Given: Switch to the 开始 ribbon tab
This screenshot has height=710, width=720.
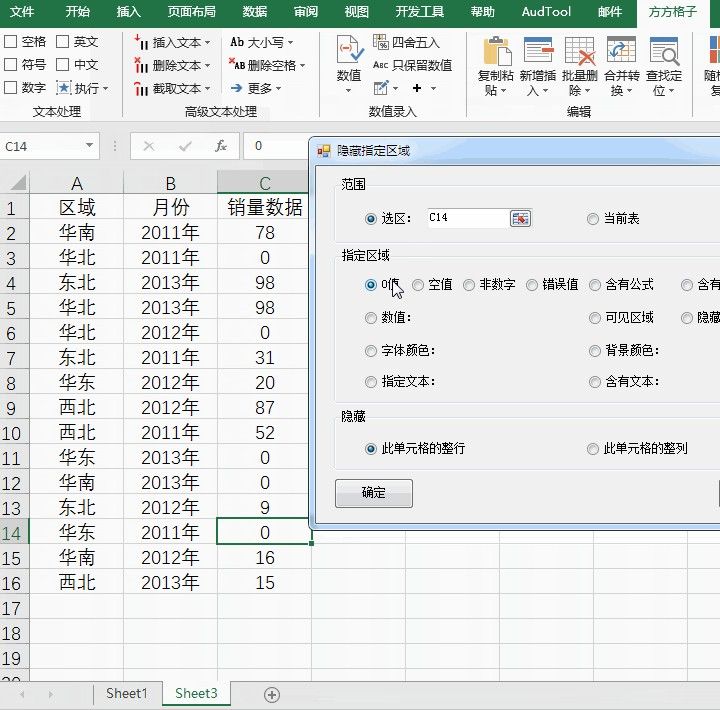Looking at the screenshot, I should click(x=78, y=11).
